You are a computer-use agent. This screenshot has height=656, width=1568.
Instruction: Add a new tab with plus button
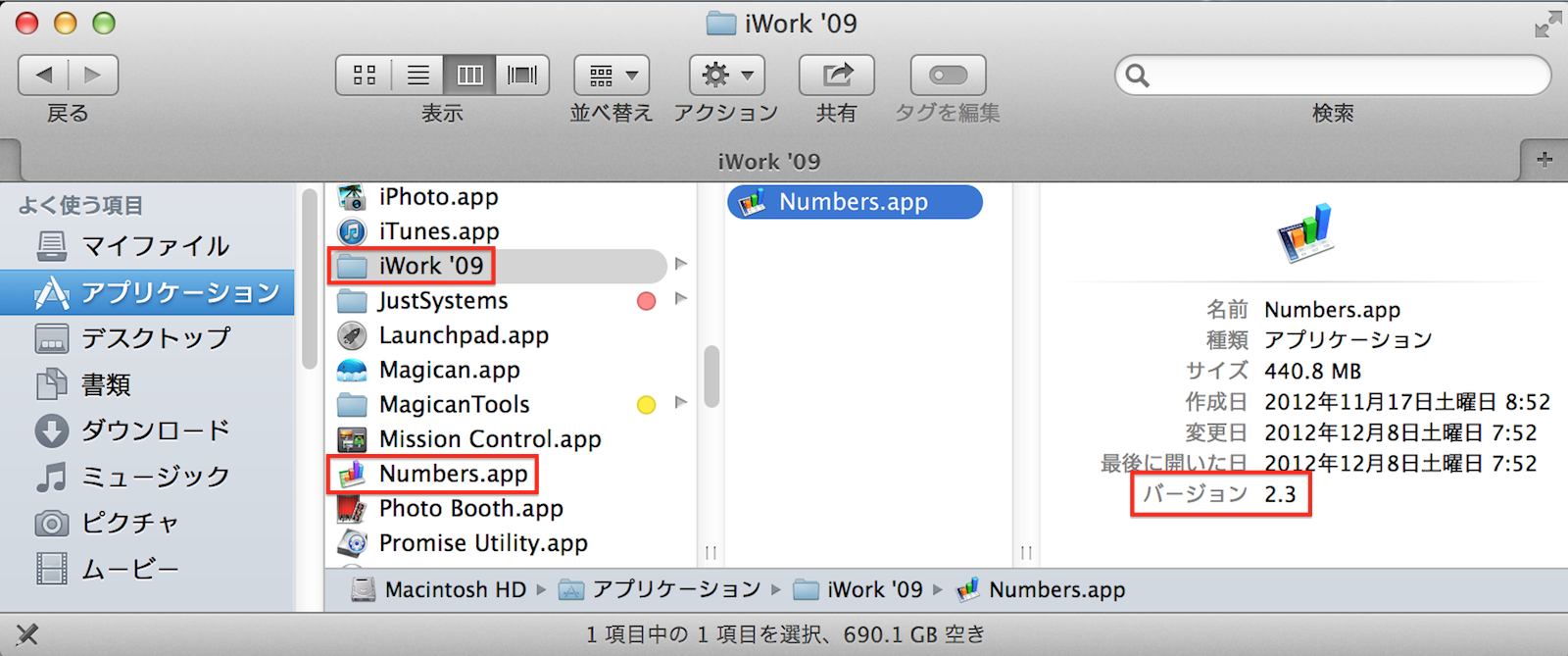[x=1544, y=159]
